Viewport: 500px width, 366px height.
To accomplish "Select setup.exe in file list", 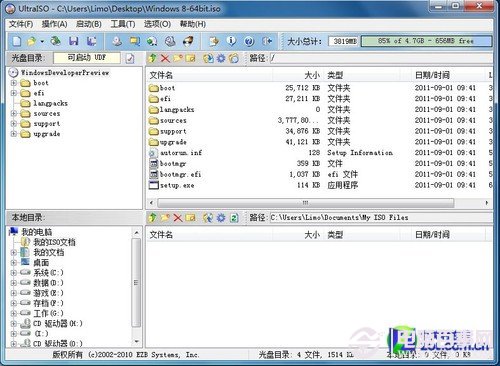I will [x=177, y=185].
